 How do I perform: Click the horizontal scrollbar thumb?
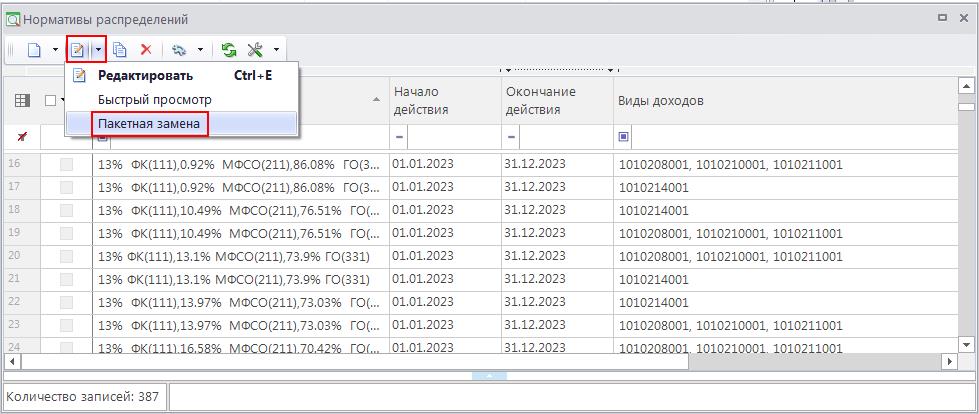pos(355,361)
